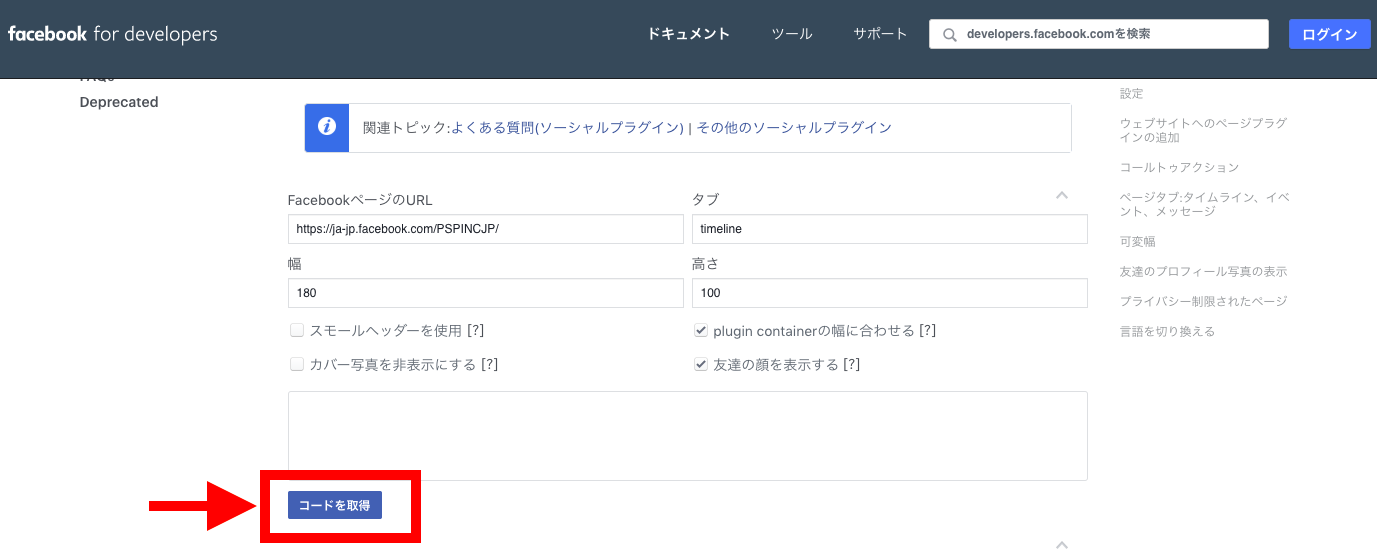Viewport: 1377px width, 559px height.
Task: Jump to プライバシー制限されたページ section
Action: [x=1203, y=301]
